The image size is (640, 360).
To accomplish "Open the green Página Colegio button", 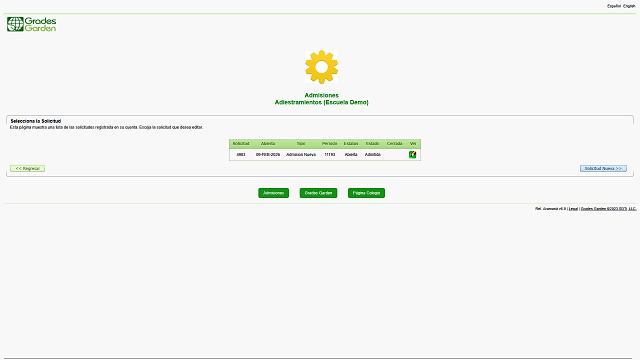I will [366, 193].
